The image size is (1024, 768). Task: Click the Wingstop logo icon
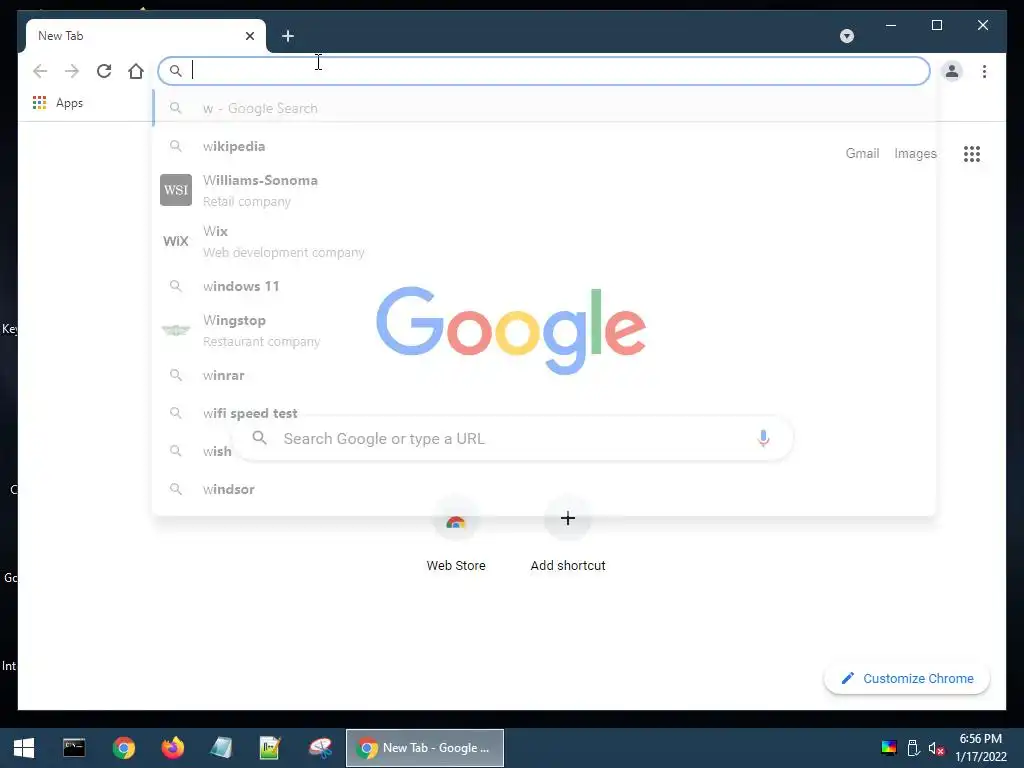tap(176, 330)
